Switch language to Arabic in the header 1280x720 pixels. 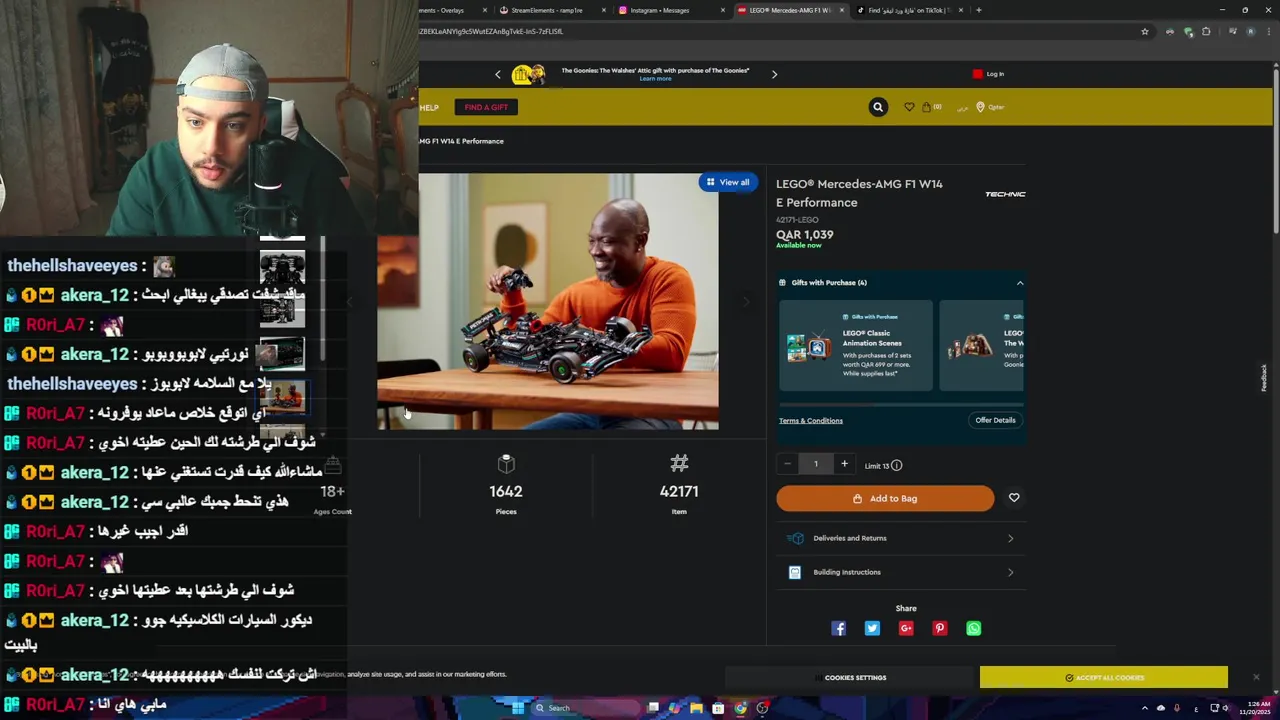pos(962,107)
